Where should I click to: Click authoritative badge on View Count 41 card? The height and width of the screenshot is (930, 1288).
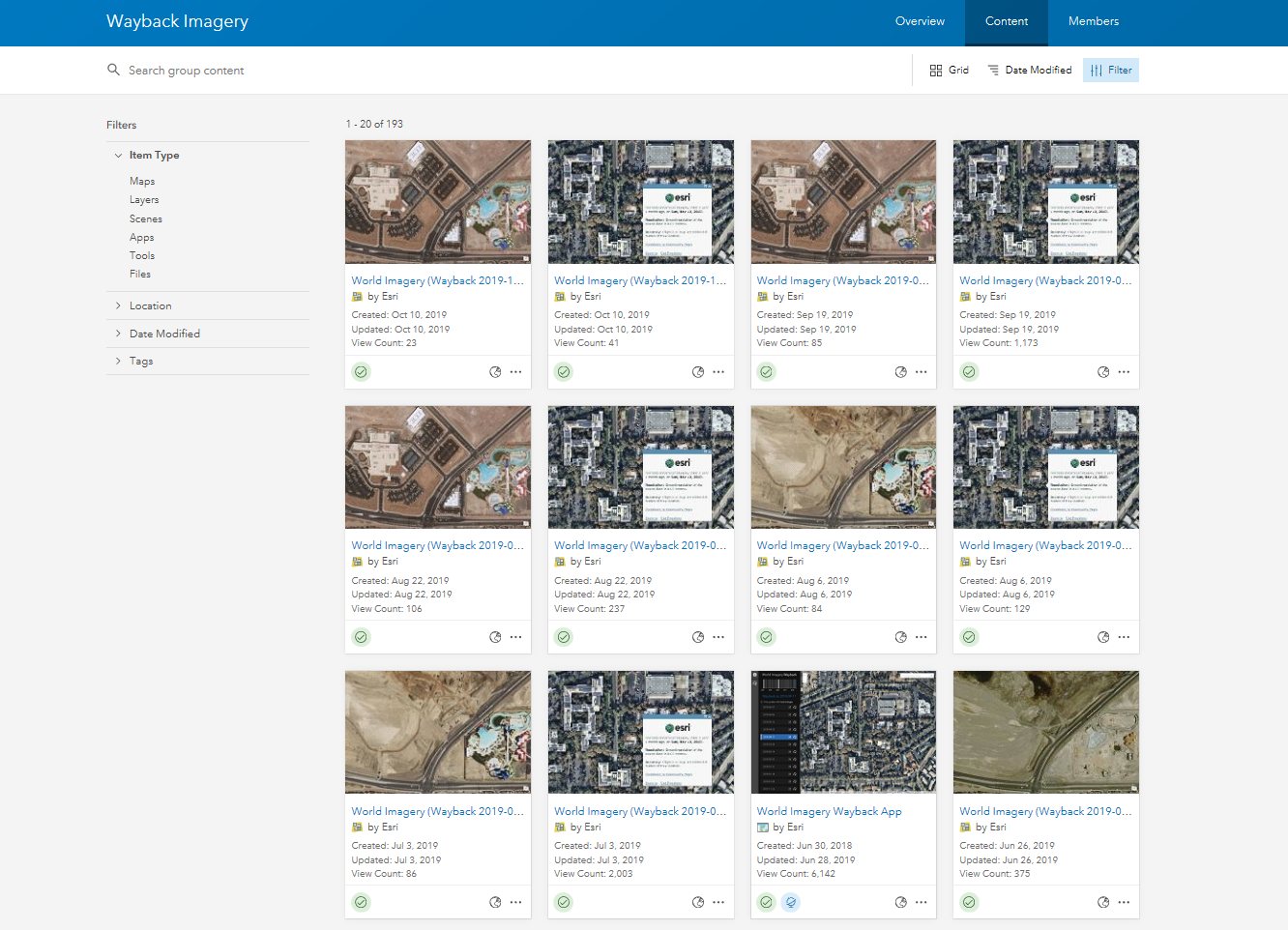coord(564,372)
